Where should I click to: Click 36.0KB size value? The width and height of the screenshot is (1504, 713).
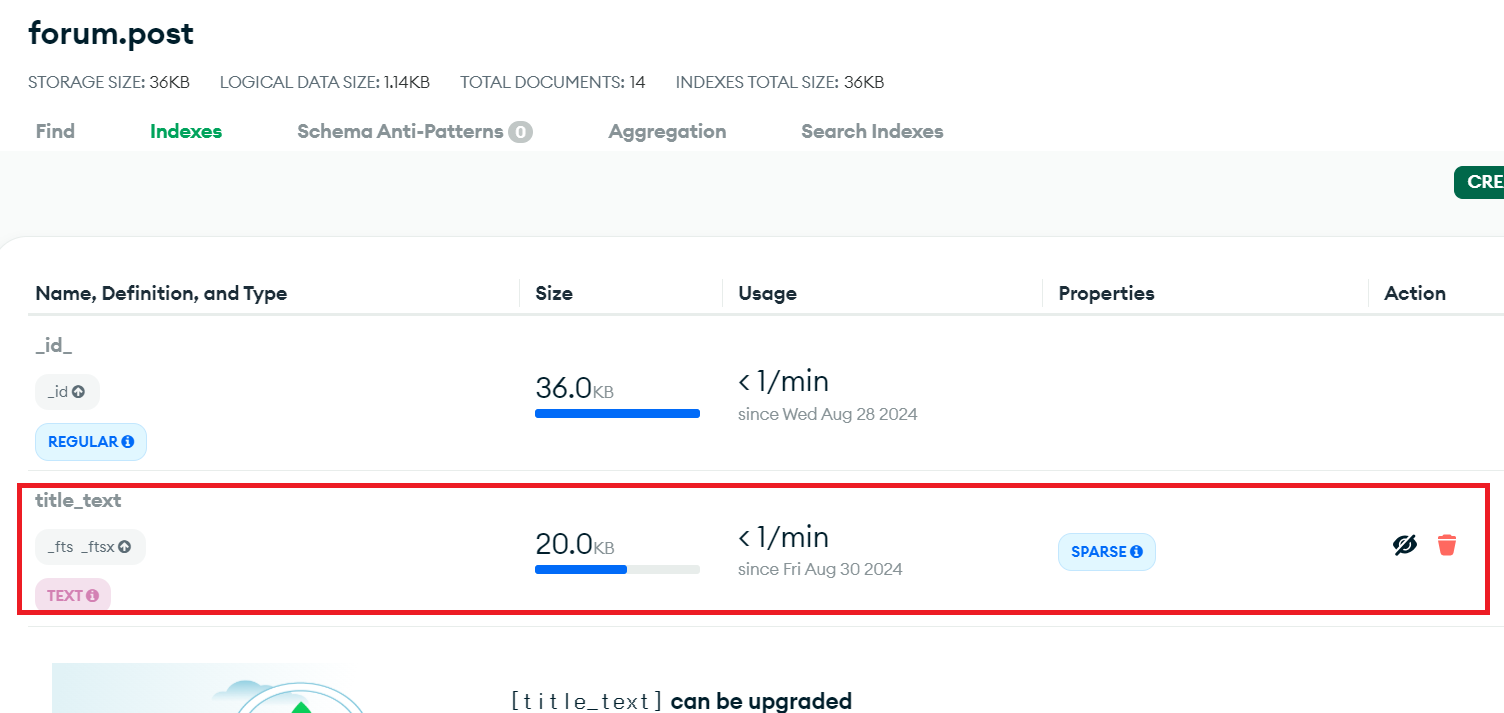(x=574, y=388)
